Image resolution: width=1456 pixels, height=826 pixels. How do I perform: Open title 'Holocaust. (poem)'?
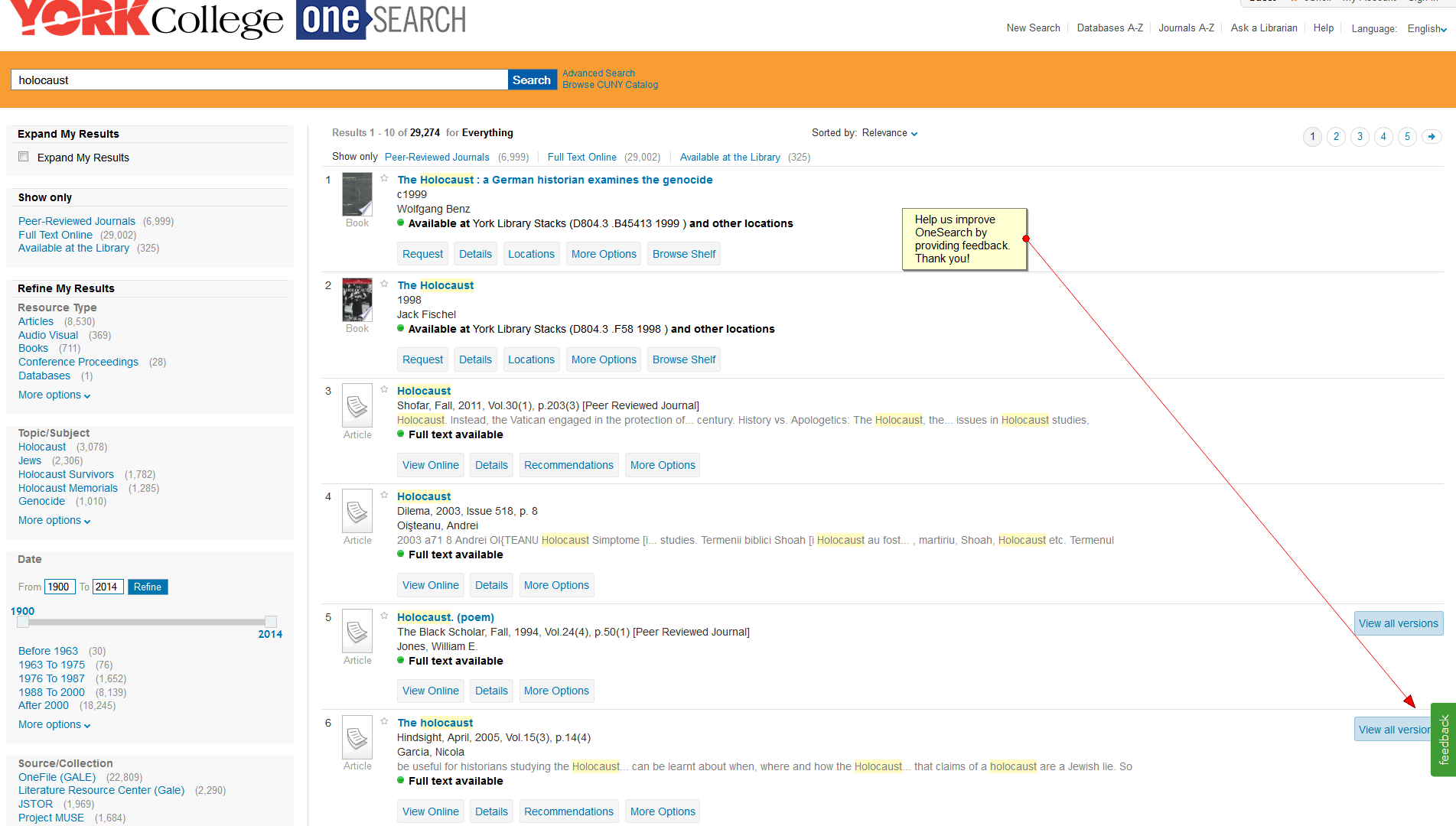[x=445, y=617]
